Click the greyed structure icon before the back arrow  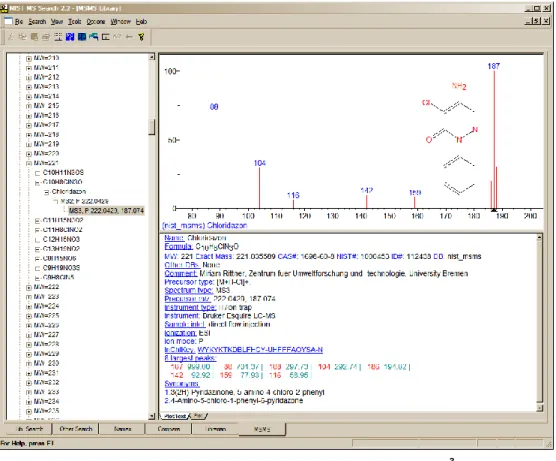pyautogui.click(x=117, y=37)
